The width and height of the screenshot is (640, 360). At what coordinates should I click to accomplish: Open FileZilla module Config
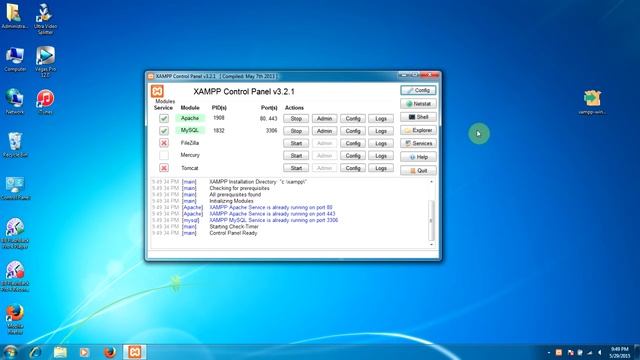coord(353,143)
